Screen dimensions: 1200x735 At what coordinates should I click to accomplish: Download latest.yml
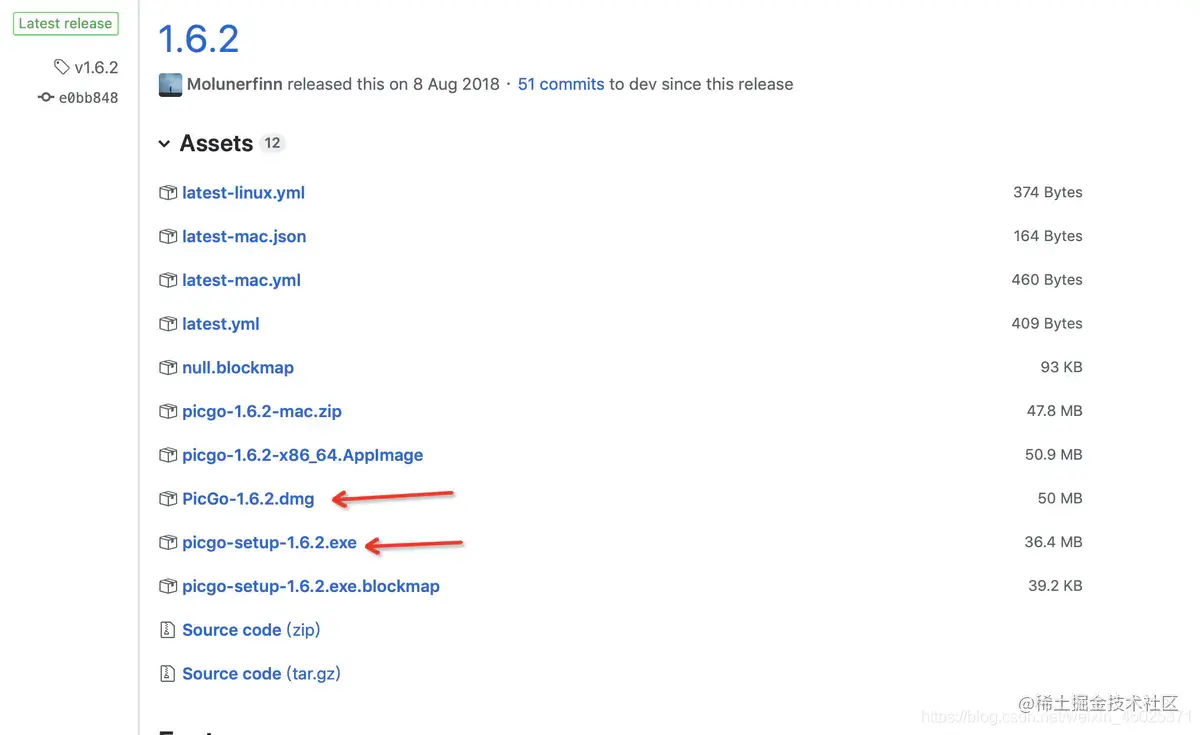pyautogui.click(x=221, y=324)
